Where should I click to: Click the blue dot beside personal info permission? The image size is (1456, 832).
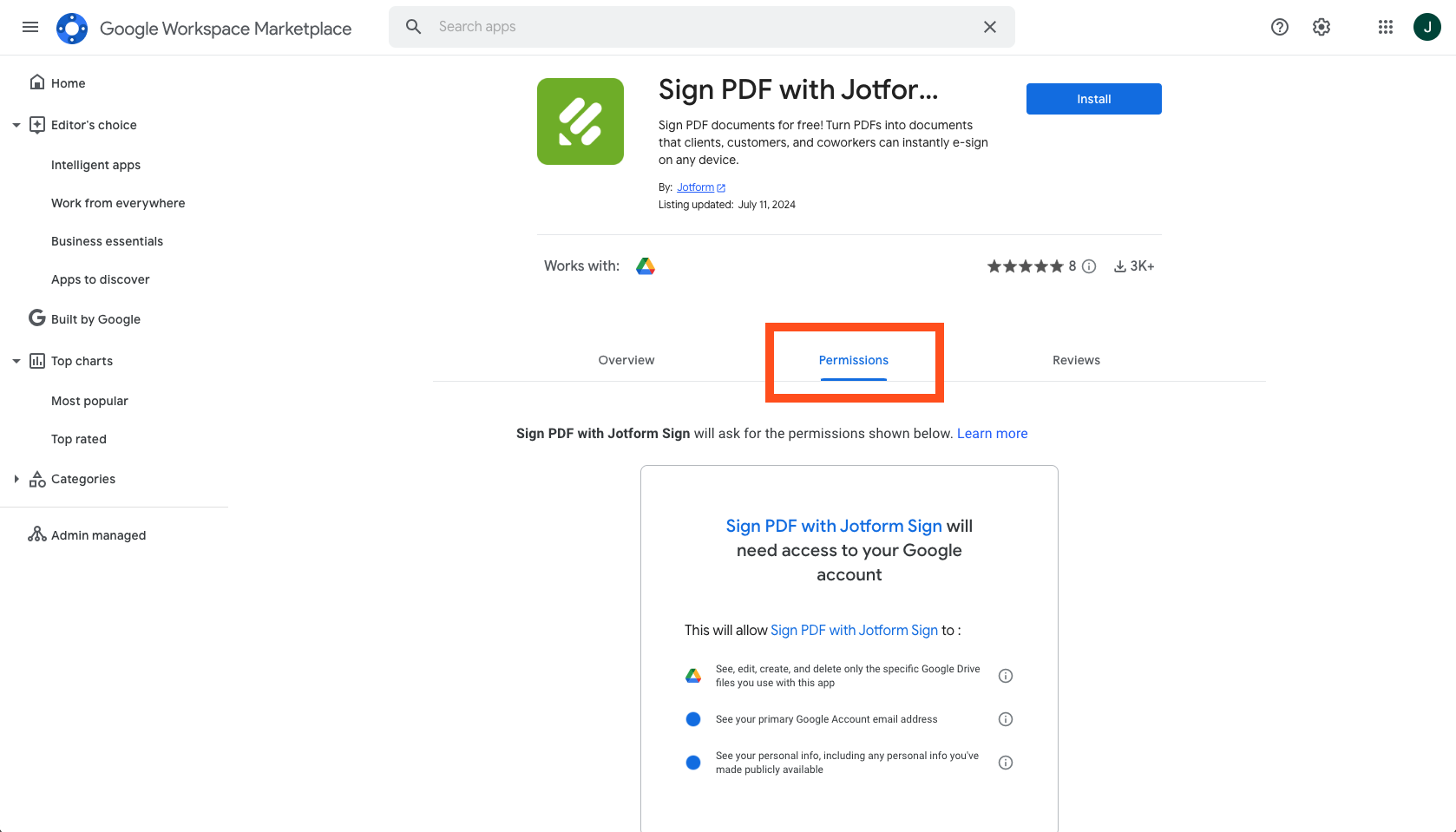[693, 763]
